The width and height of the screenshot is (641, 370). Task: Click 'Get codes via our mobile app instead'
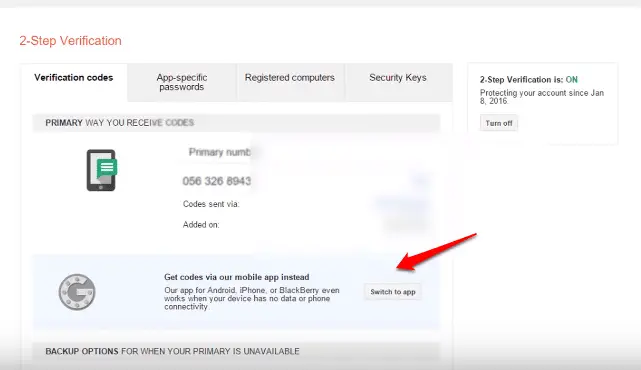point(236,277)
